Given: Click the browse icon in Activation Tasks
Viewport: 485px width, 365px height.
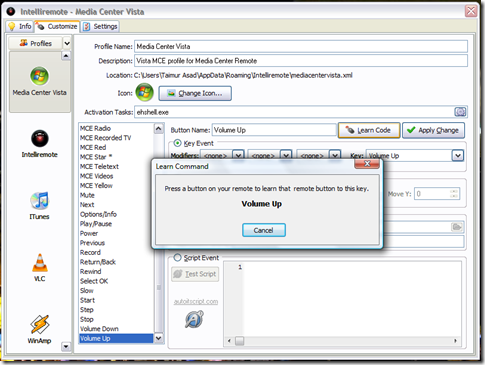Looking at the screenshot, I should 460,112.
